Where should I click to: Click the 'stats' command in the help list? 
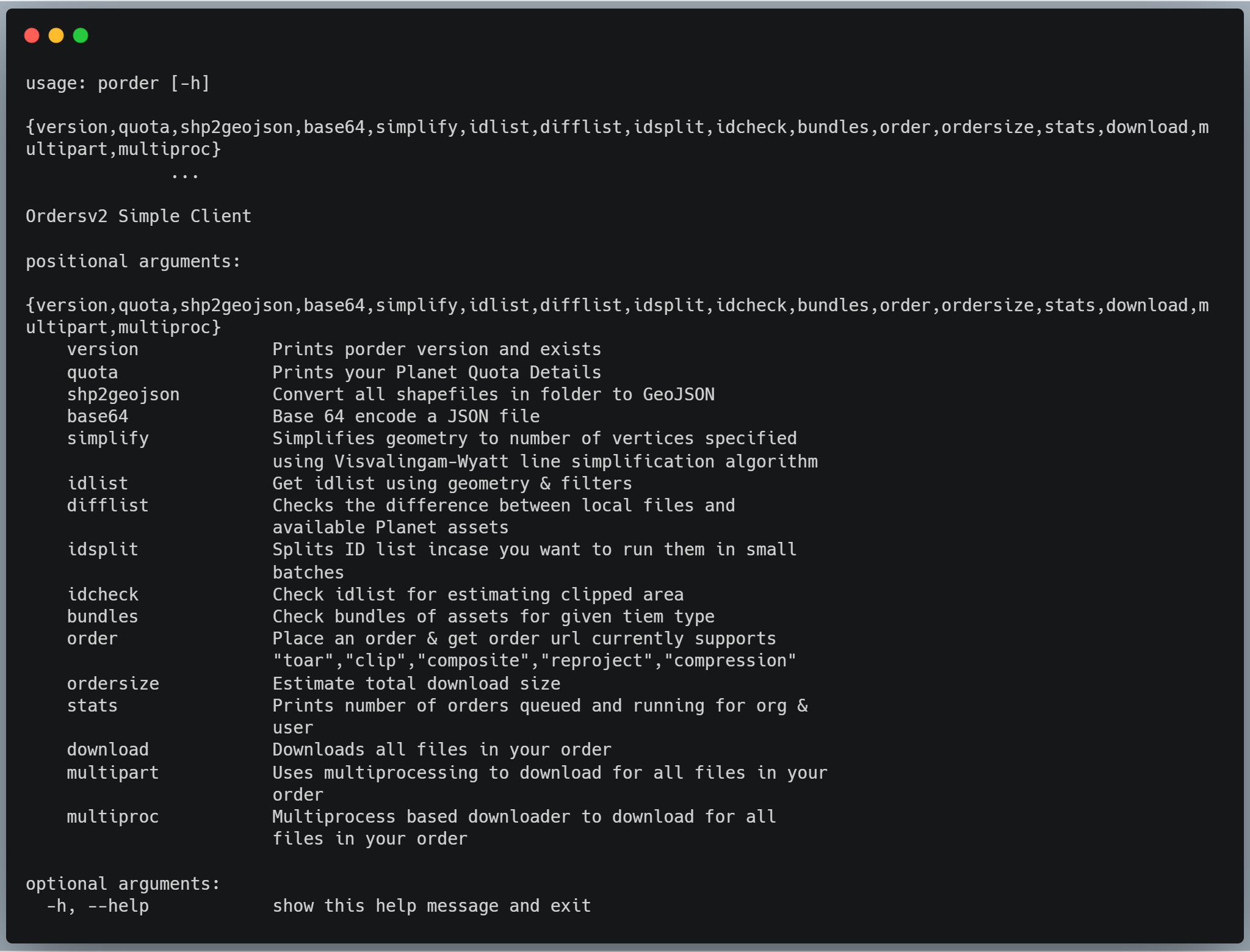click(92, 706)
